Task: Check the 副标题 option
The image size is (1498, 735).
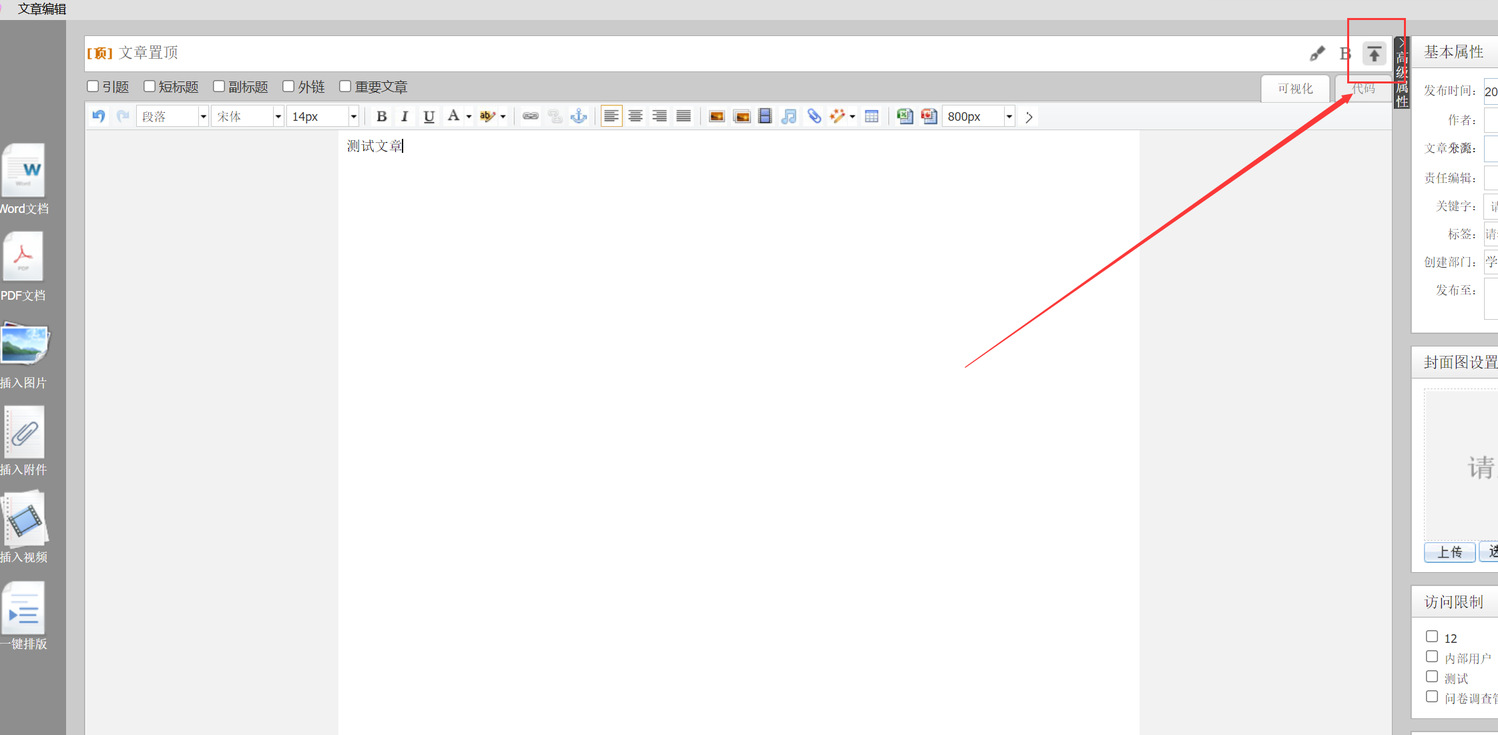Action: pos(219,87)
